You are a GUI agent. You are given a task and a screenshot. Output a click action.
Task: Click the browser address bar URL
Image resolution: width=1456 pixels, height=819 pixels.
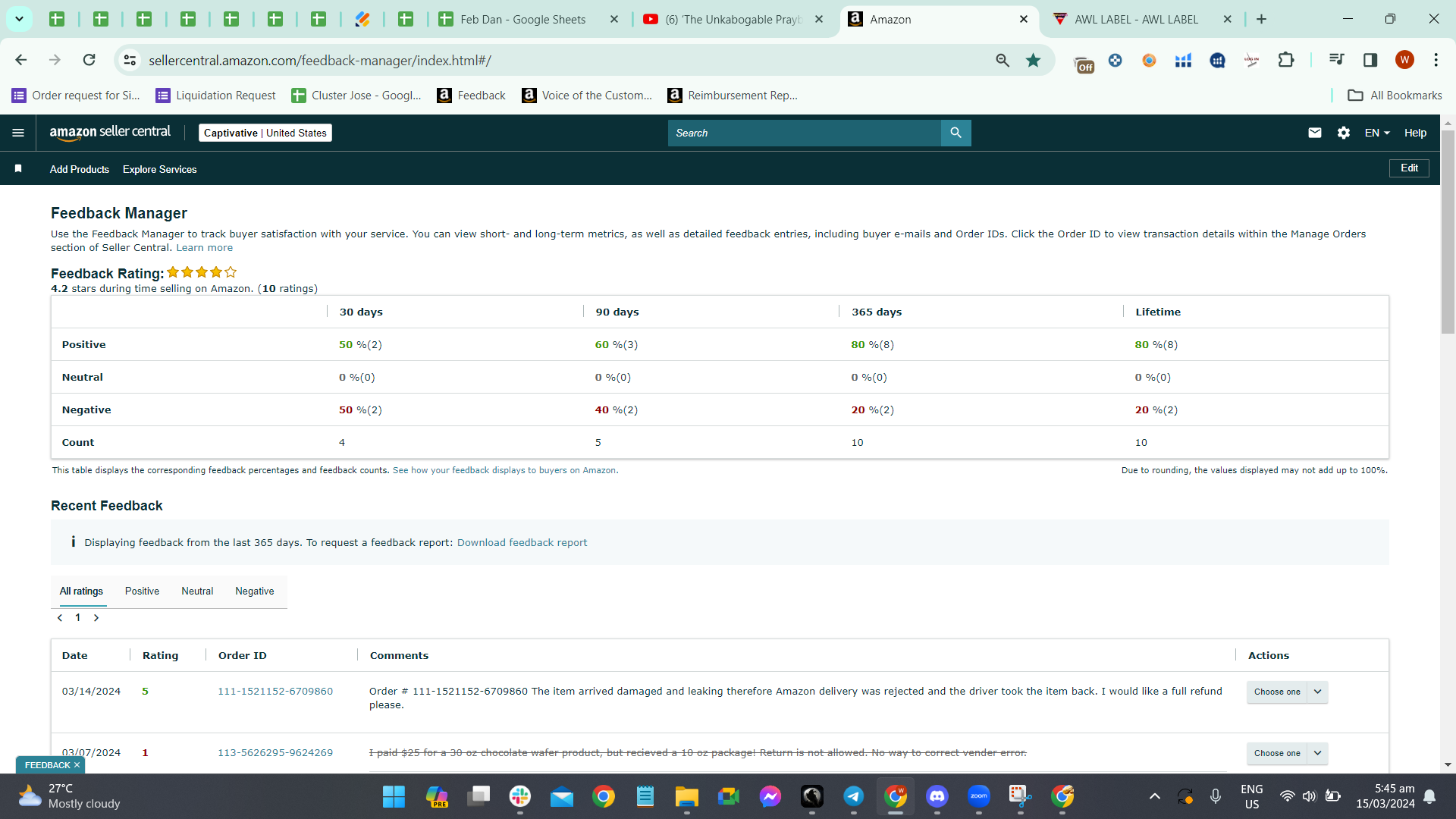(x=320, y=60)
